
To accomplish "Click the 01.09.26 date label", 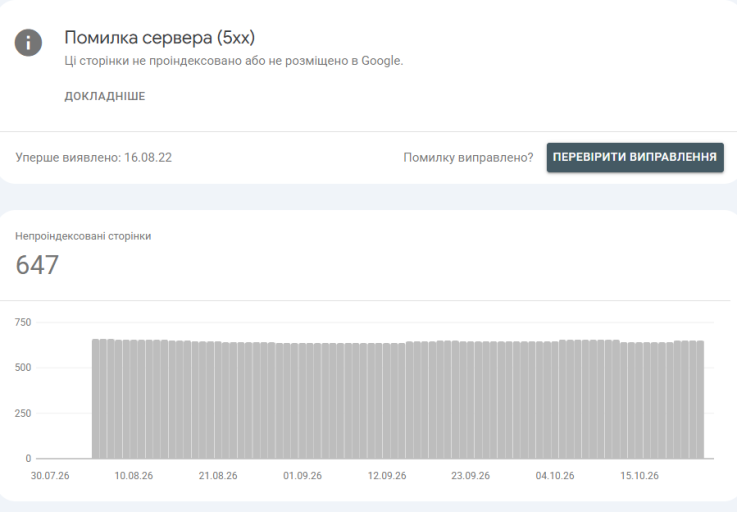I will 303,476.
